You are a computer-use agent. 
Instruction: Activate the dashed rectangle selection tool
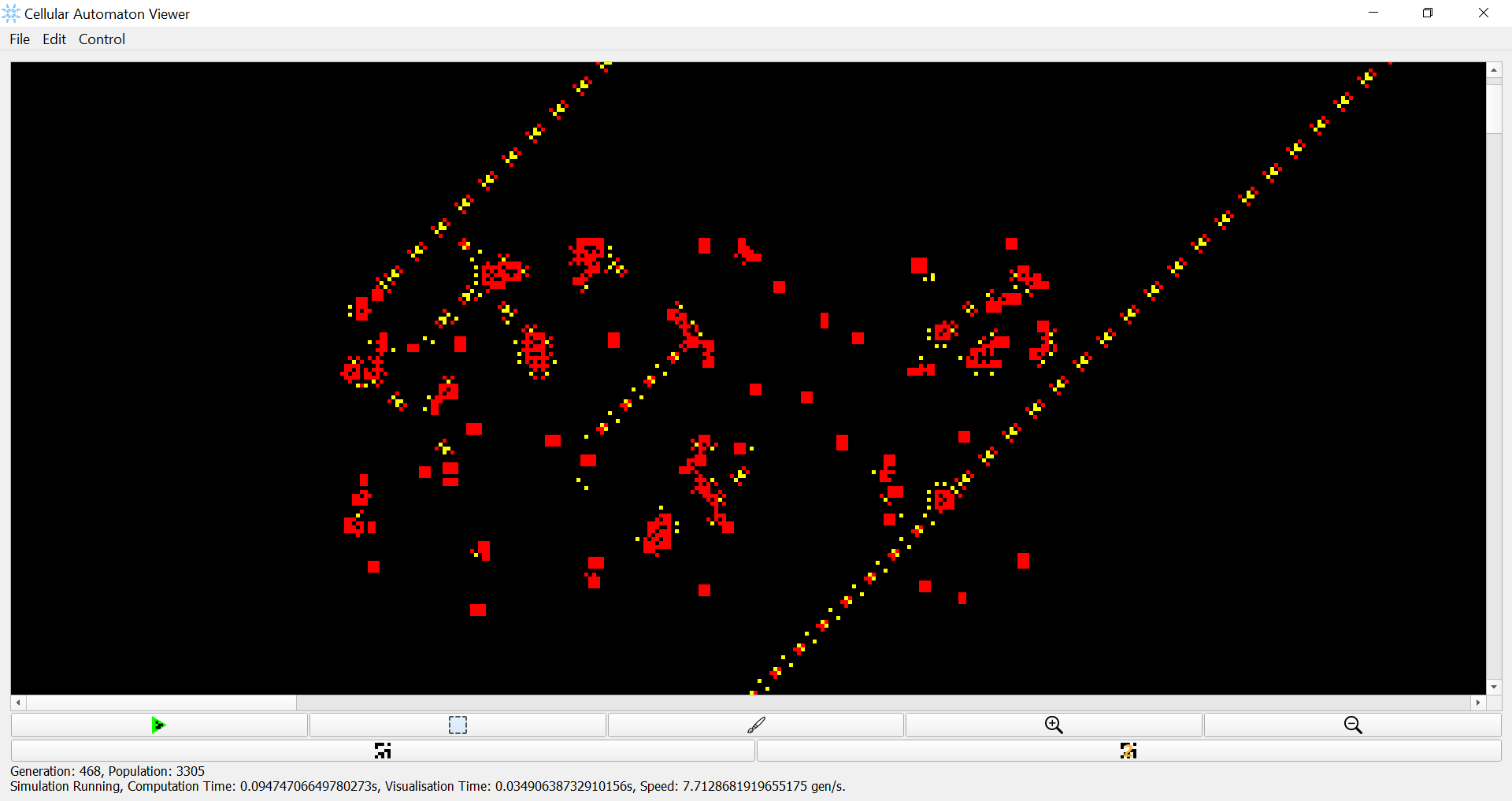458,725
